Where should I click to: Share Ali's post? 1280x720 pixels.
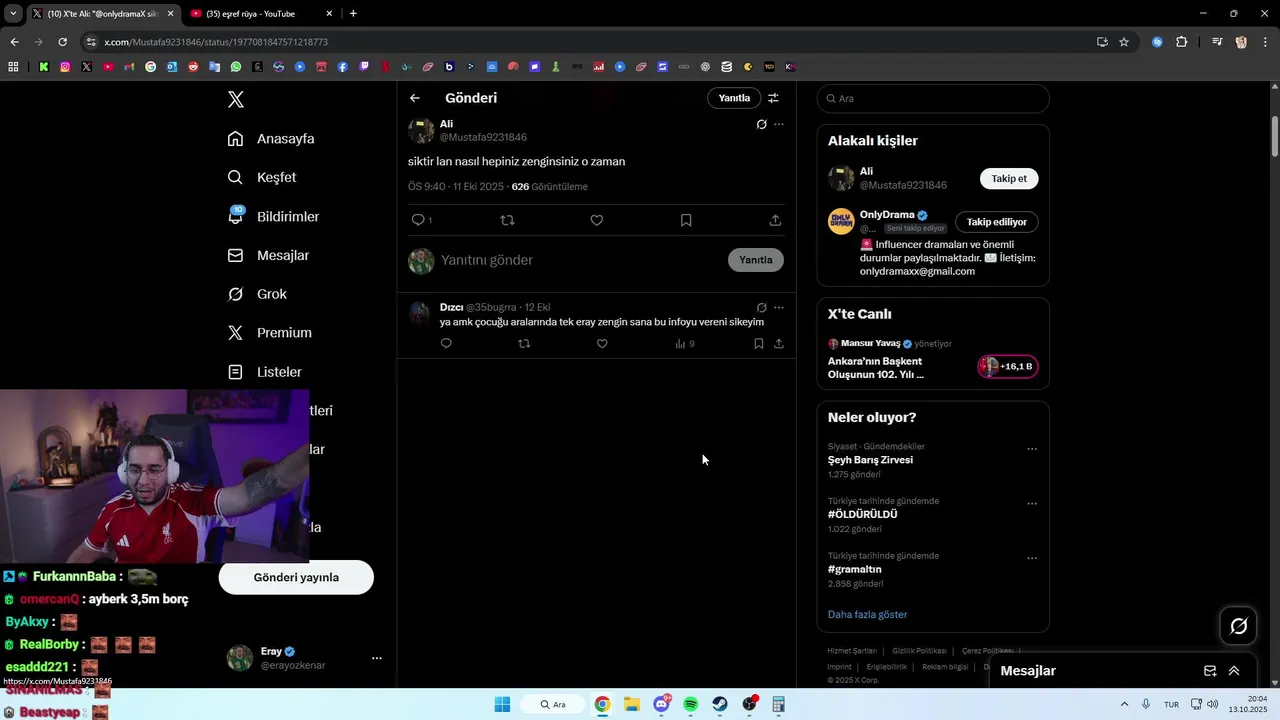tap(775, 220)
